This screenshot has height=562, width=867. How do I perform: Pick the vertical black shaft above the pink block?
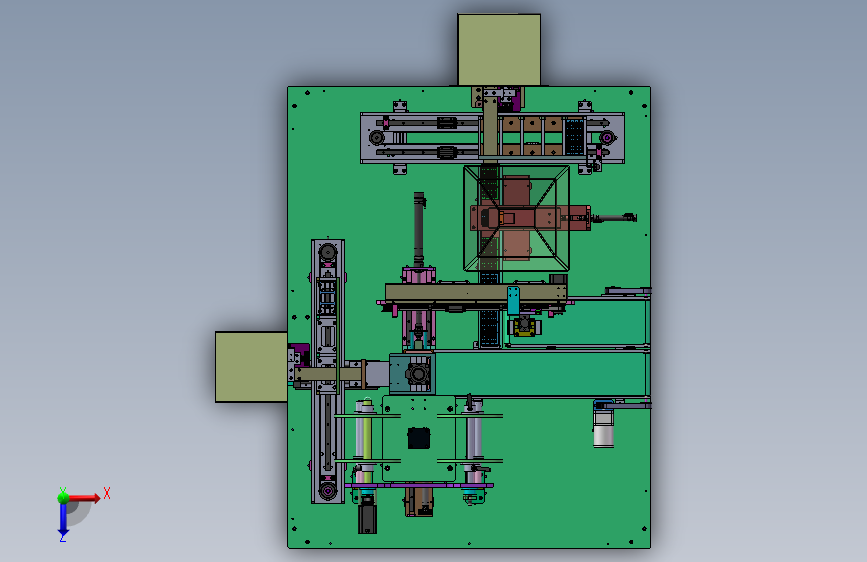tap(419, 229)
